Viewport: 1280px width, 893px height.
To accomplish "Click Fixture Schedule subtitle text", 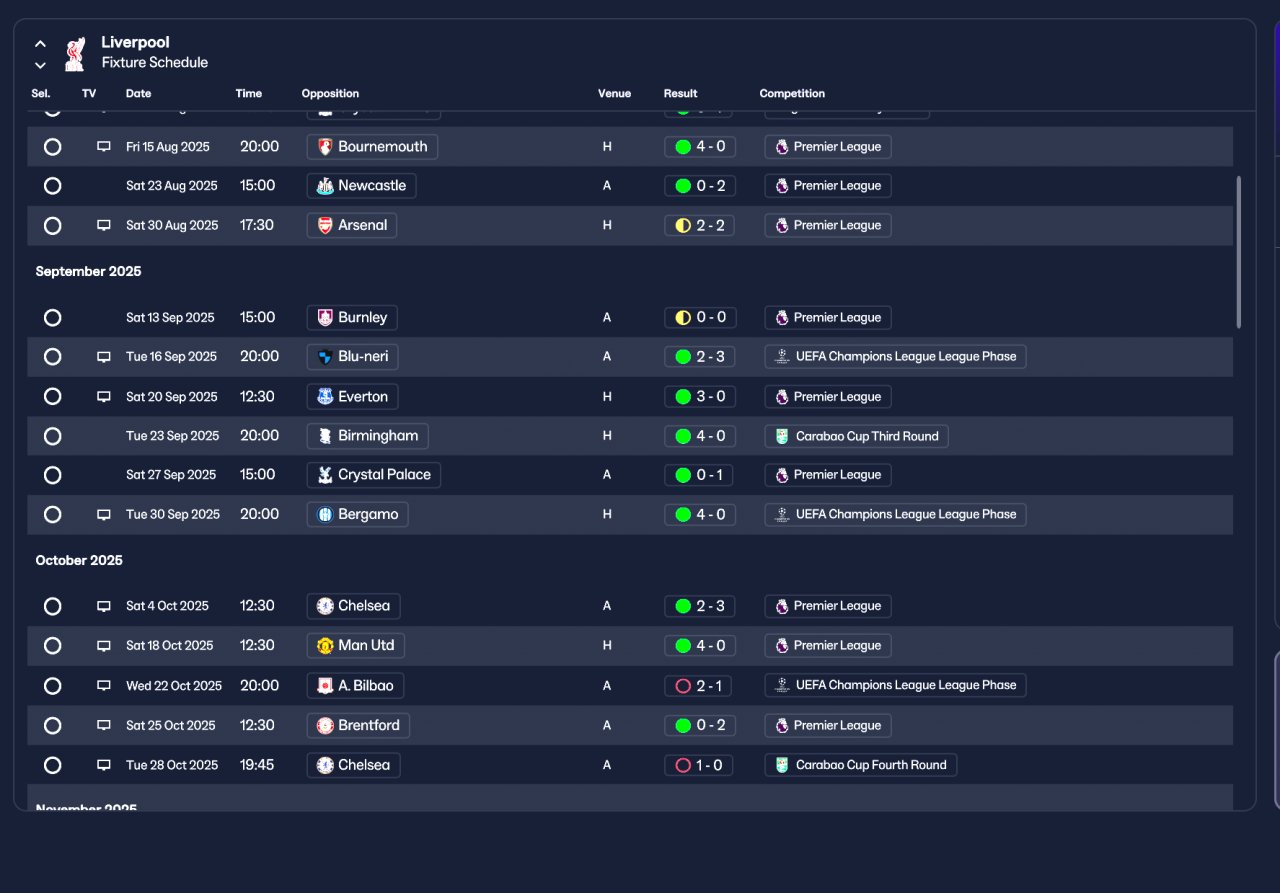I will coord(155,63).
